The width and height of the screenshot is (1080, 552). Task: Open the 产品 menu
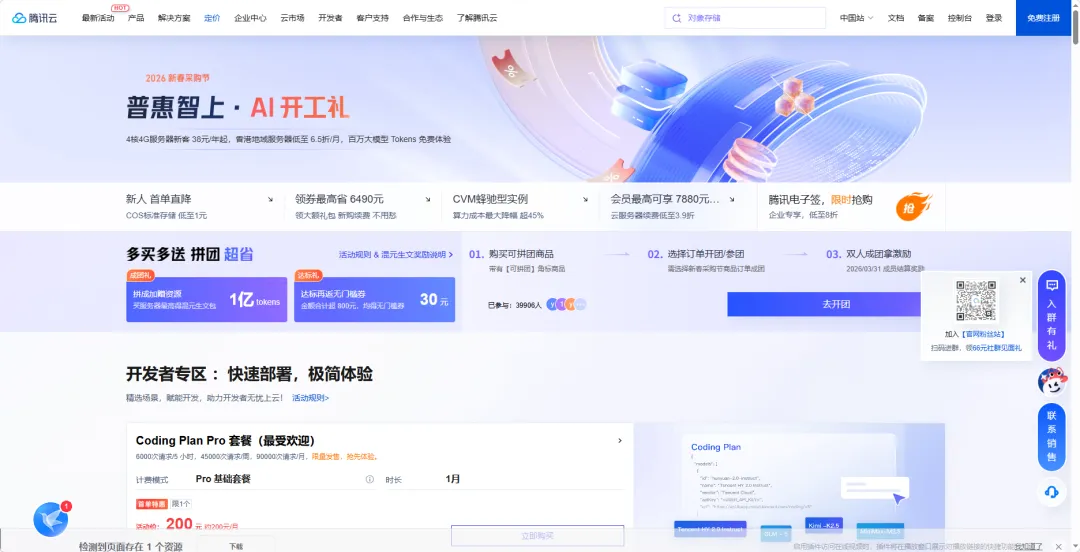(x=136, y=18)
